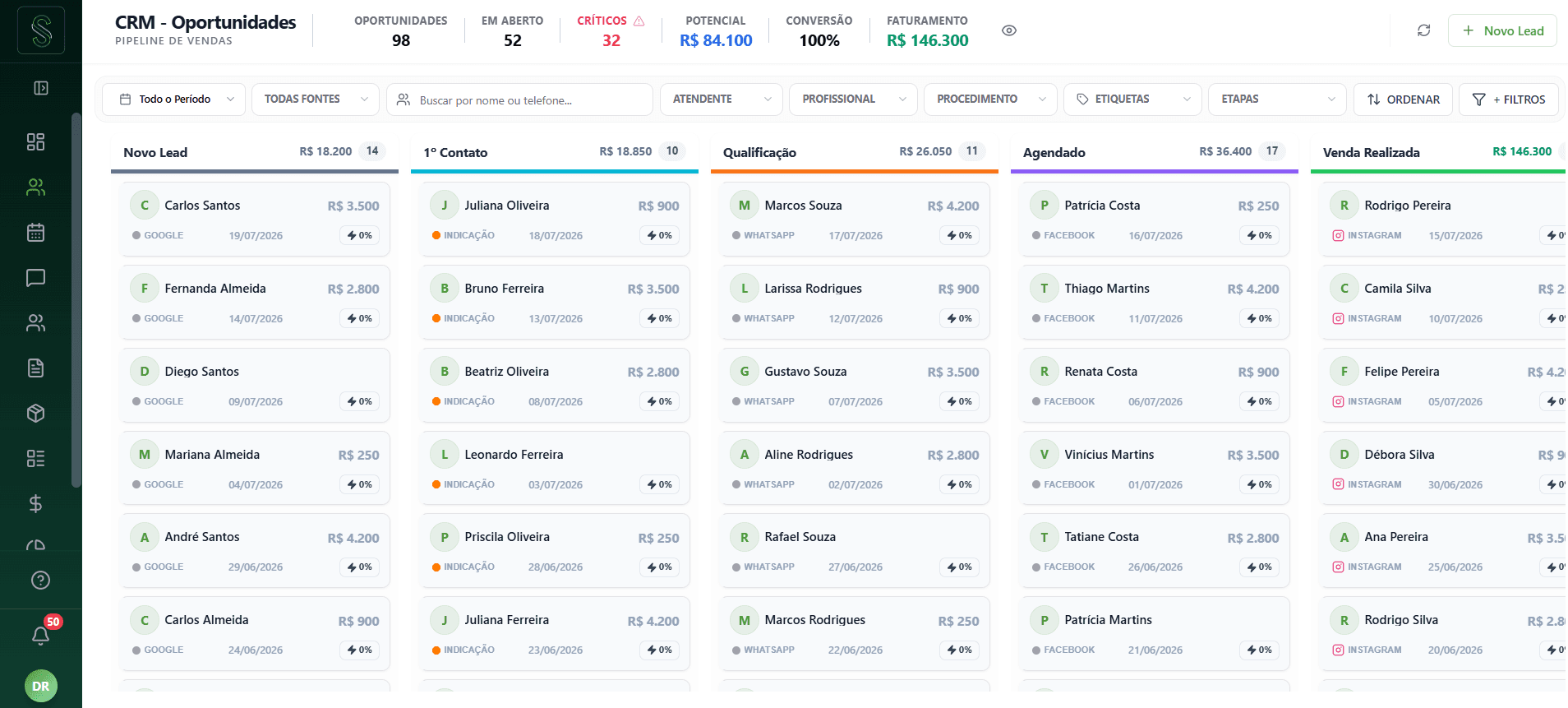Click the refresh icon near Novo Lead
Viewport: 1568px width, 708px height.
click(1424, 30)
